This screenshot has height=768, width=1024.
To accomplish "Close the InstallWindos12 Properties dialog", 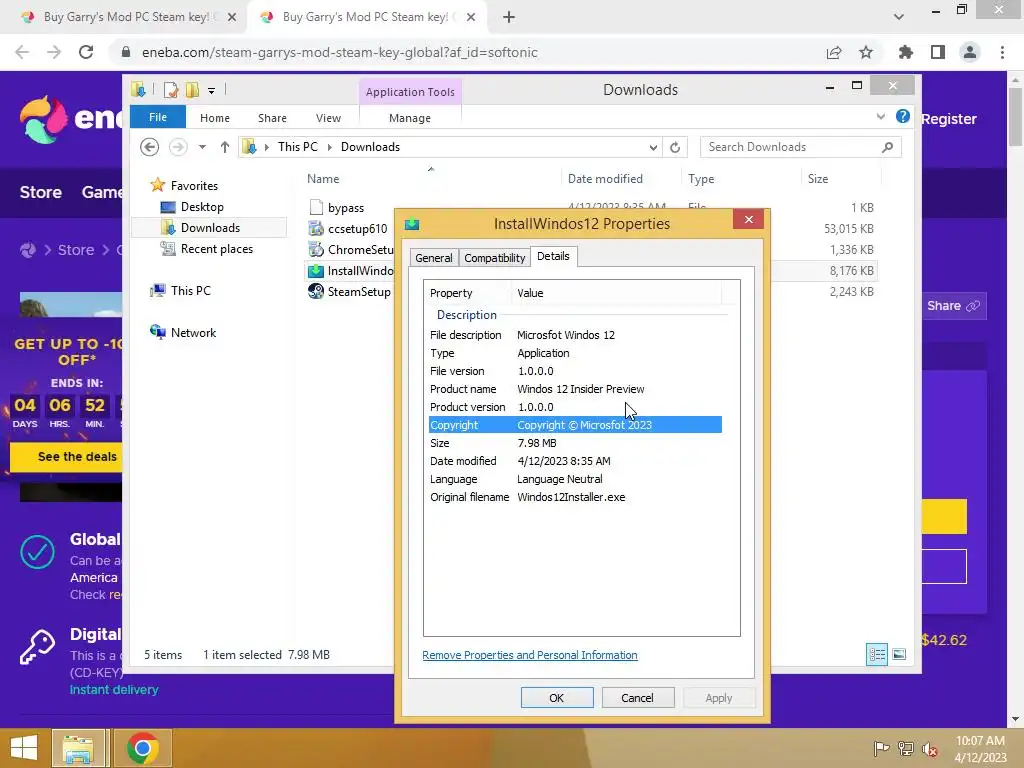I will [748, 219].
